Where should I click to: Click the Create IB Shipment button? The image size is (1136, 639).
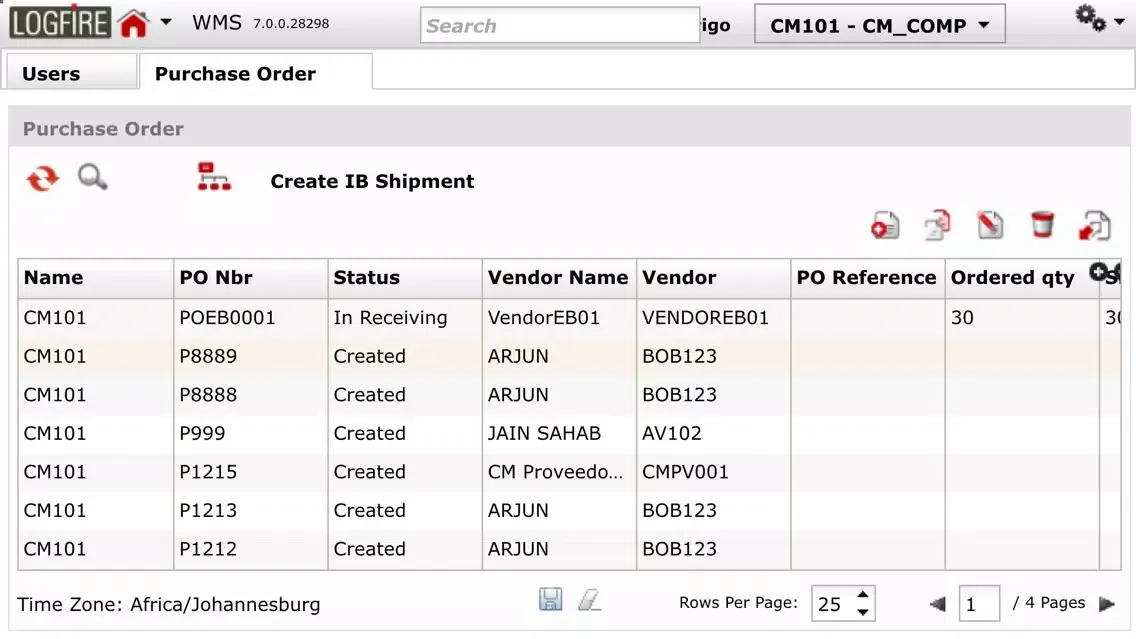(x=372, y=181)
